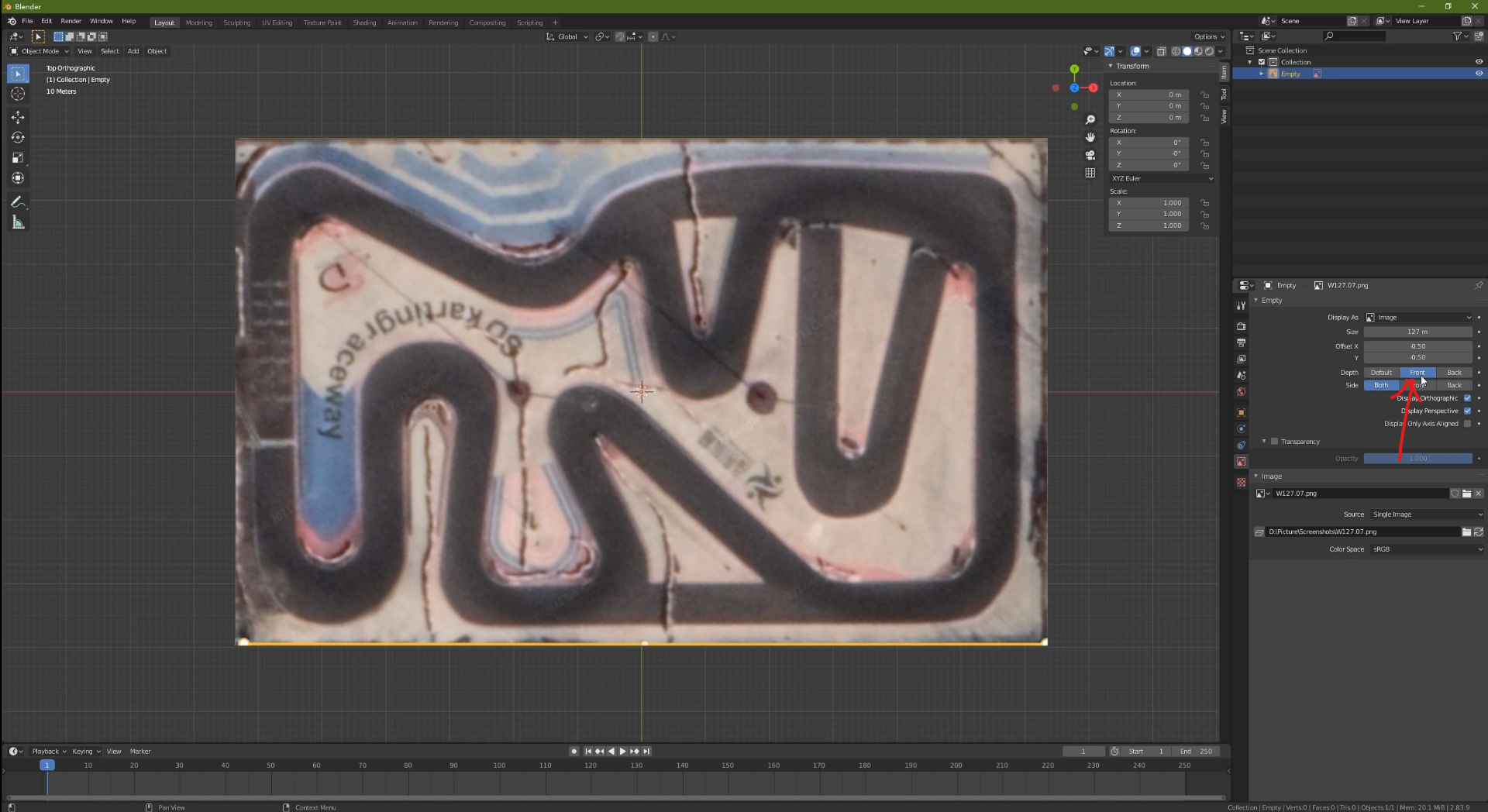Switch to the UV Editing workspace tab
Viewport: 1488px width, 812px height.
[x=277, y=22]
